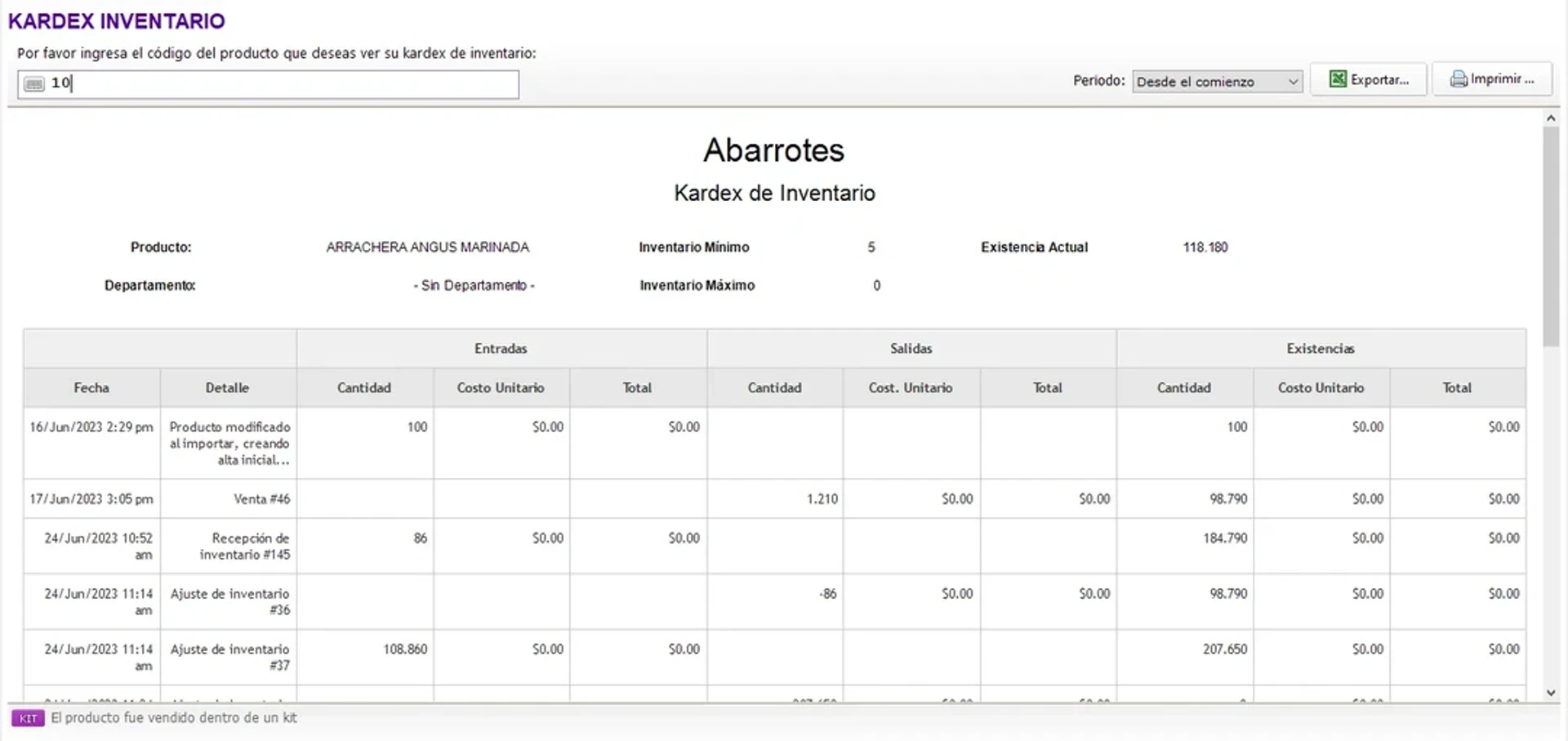Click the scrollbar up arrow
Viewport: 1568px width, 741px height.
click(1551, 117)
